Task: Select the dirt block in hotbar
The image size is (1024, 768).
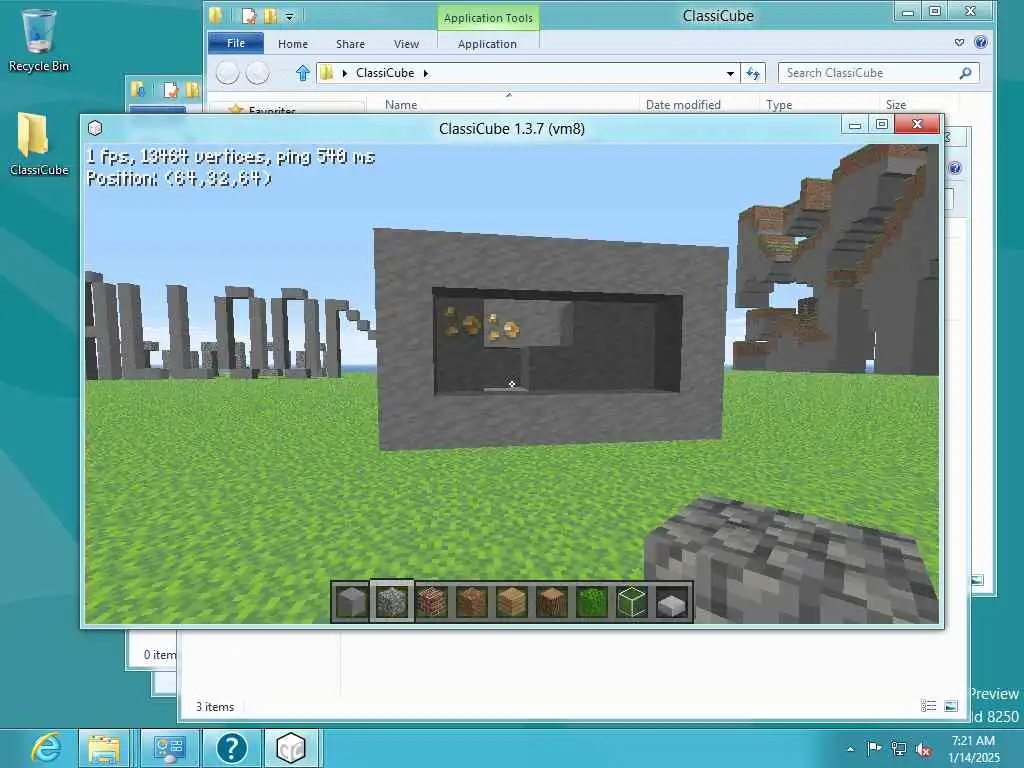Action: (472, 601)
